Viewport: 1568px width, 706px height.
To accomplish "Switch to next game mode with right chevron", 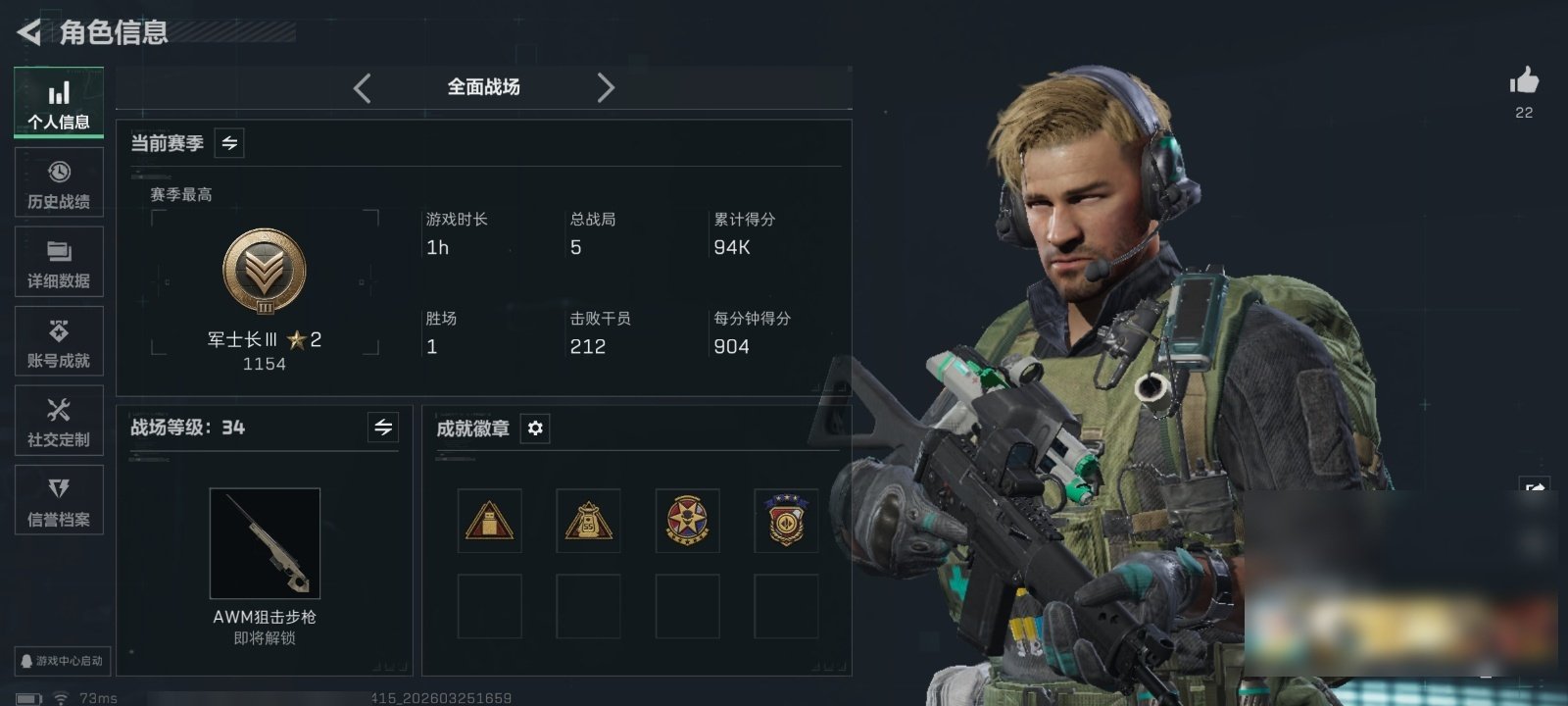I will pos(606,88).
